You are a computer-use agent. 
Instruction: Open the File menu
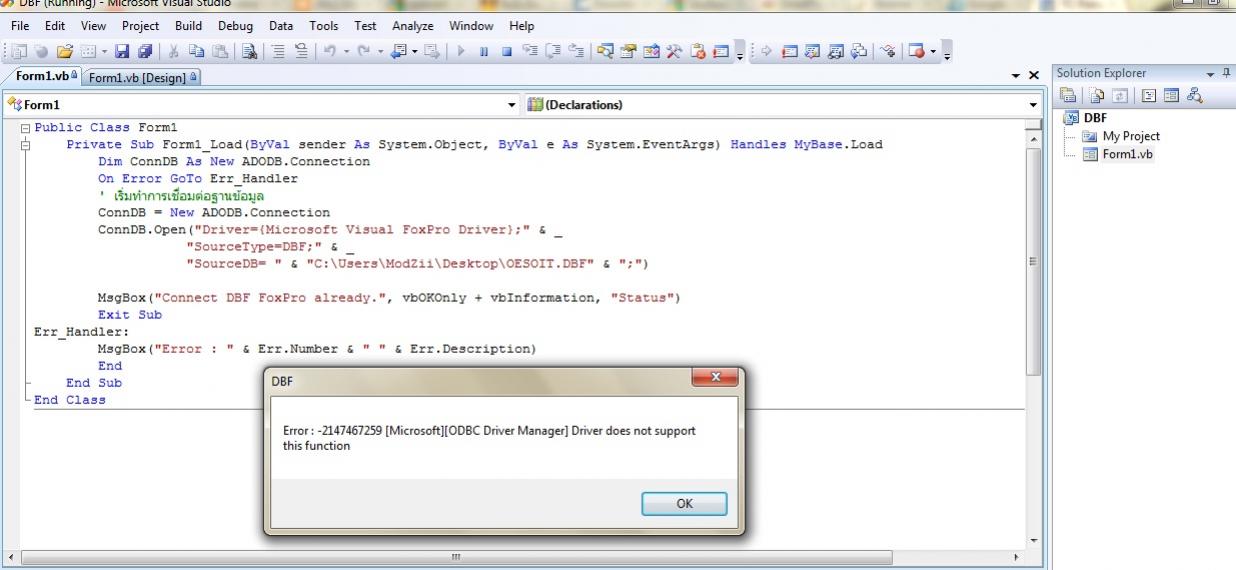[x=21, y=26]
